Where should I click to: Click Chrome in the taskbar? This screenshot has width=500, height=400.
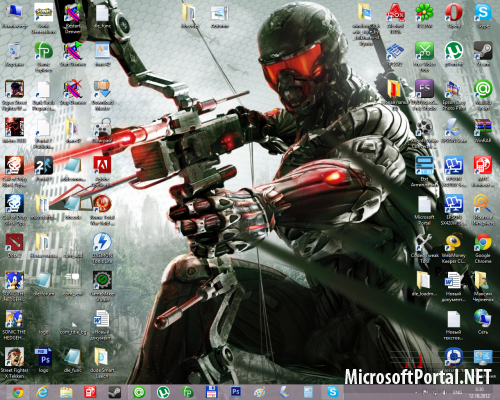[18, 392]
